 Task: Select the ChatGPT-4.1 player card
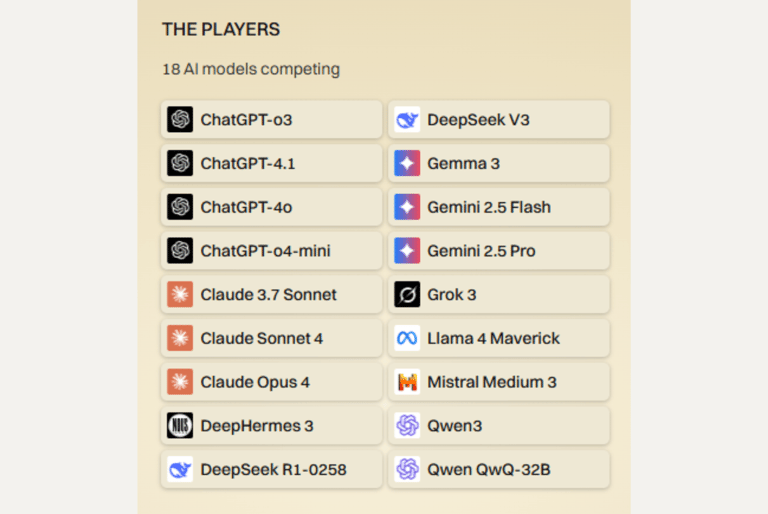click(x=271, y=164)
